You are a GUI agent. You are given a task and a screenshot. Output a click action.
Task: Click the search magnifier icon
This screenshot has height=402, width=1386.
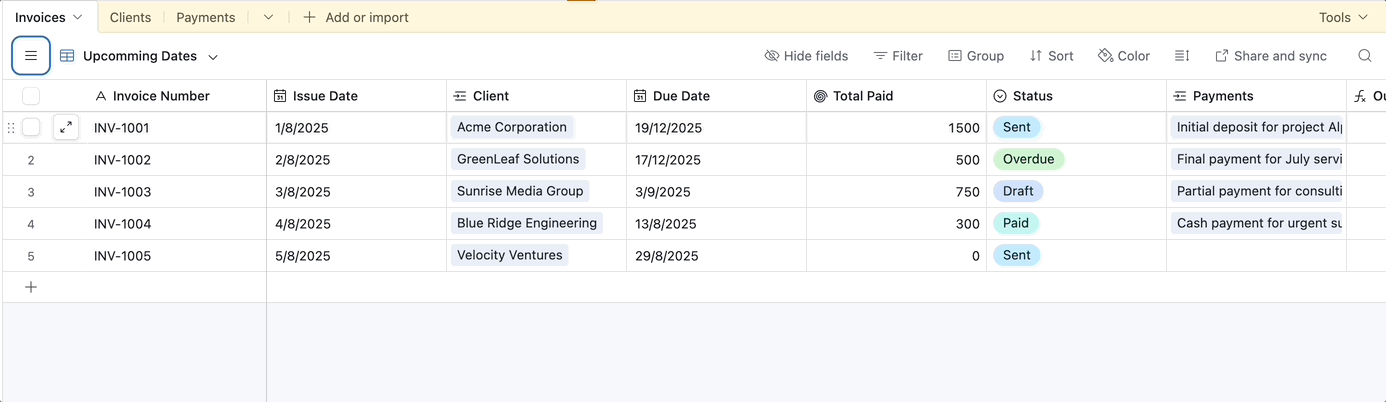(1364, 56)
